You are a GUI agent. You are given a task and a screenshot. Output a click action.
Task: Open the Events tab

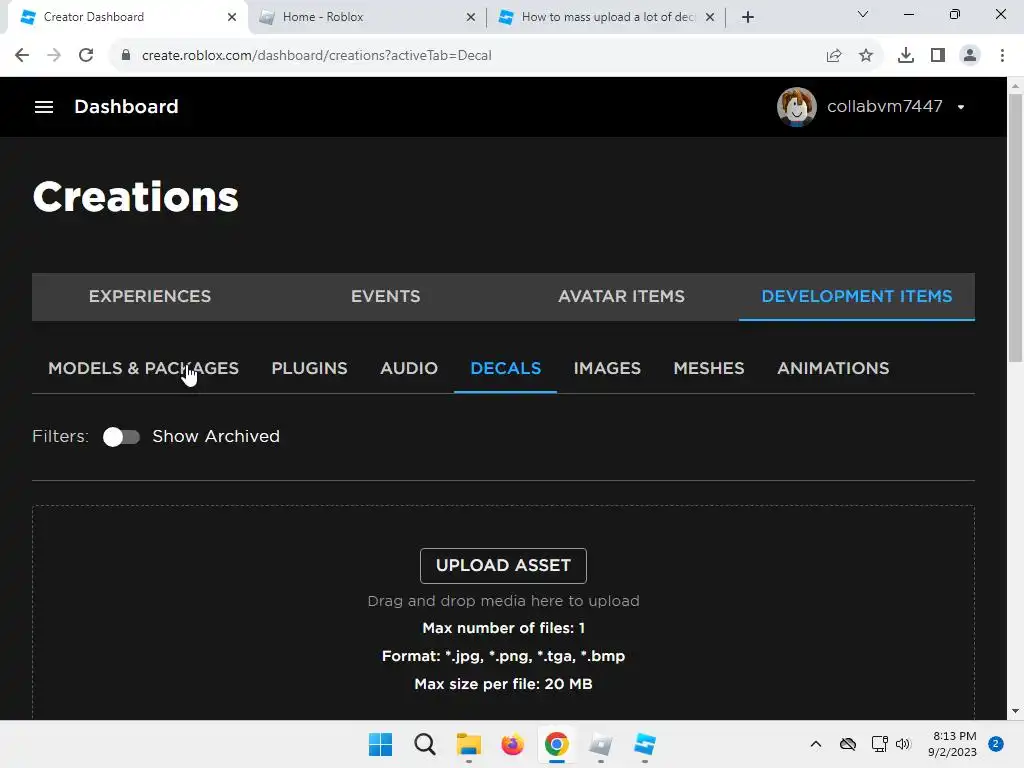(x=385, y=296)
